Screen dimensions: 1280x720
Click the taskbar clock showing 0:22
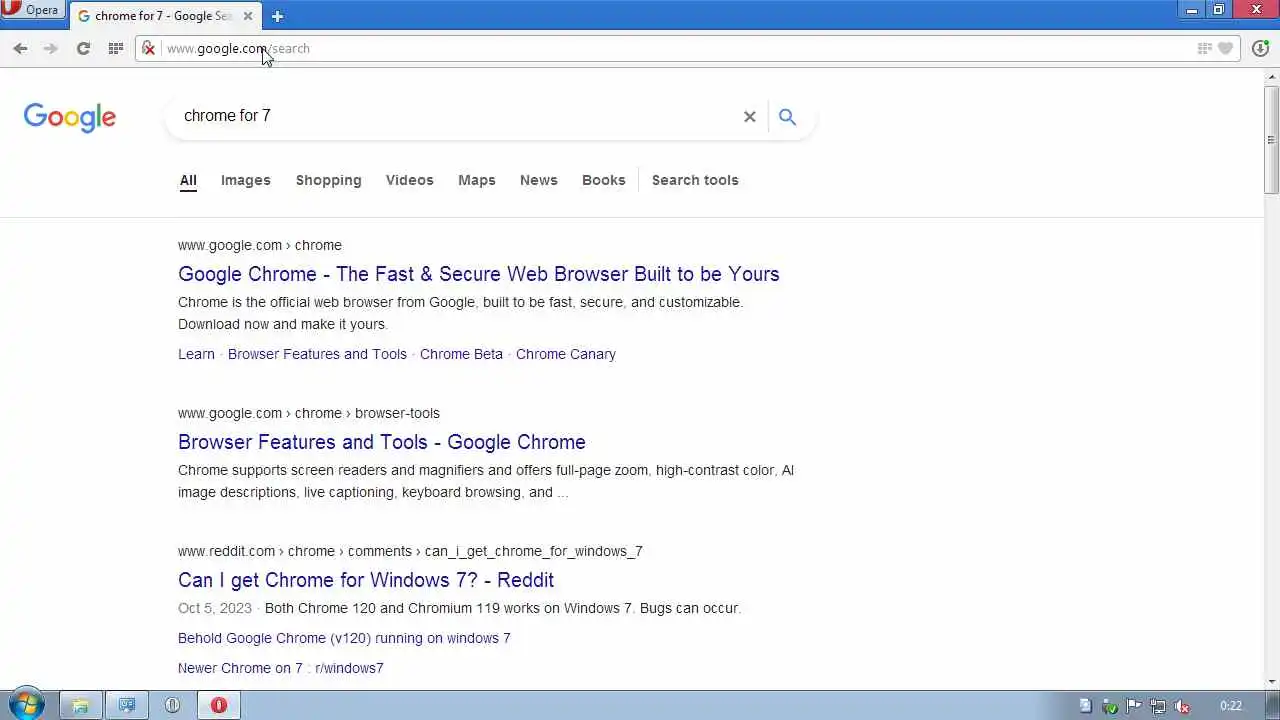(x=1231, y=706)
